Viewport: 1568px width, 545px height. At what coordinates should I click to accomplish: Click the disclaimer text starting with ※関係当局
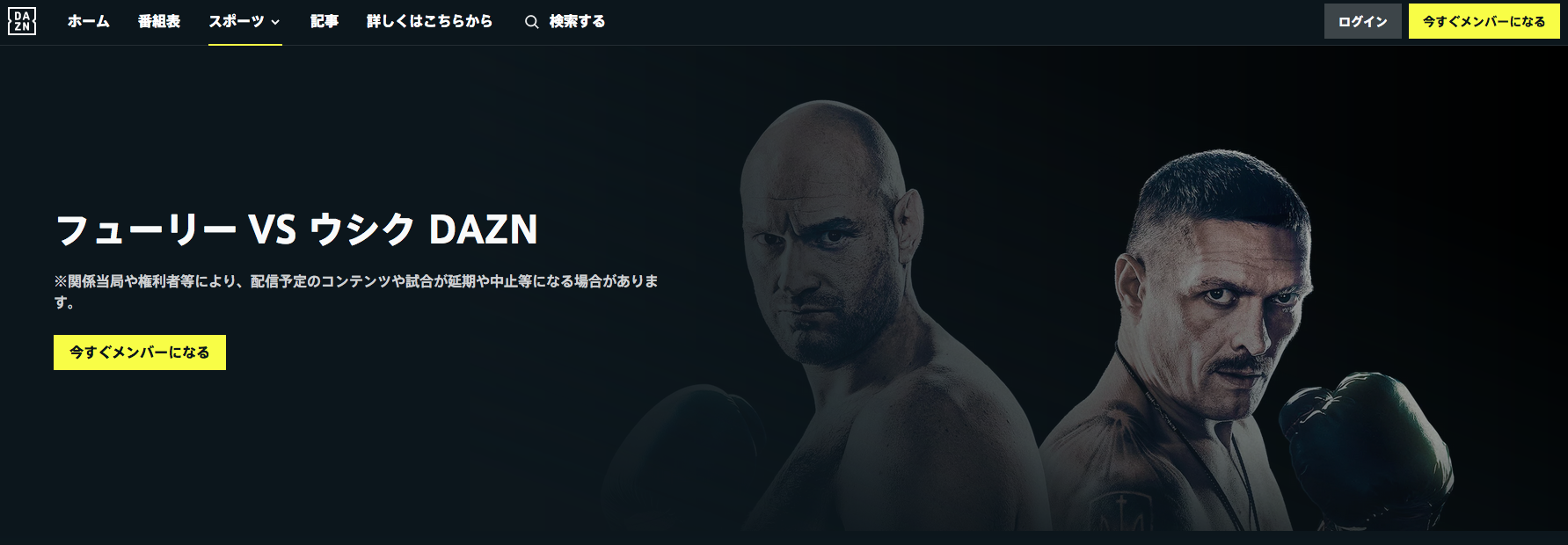point(356,291)
